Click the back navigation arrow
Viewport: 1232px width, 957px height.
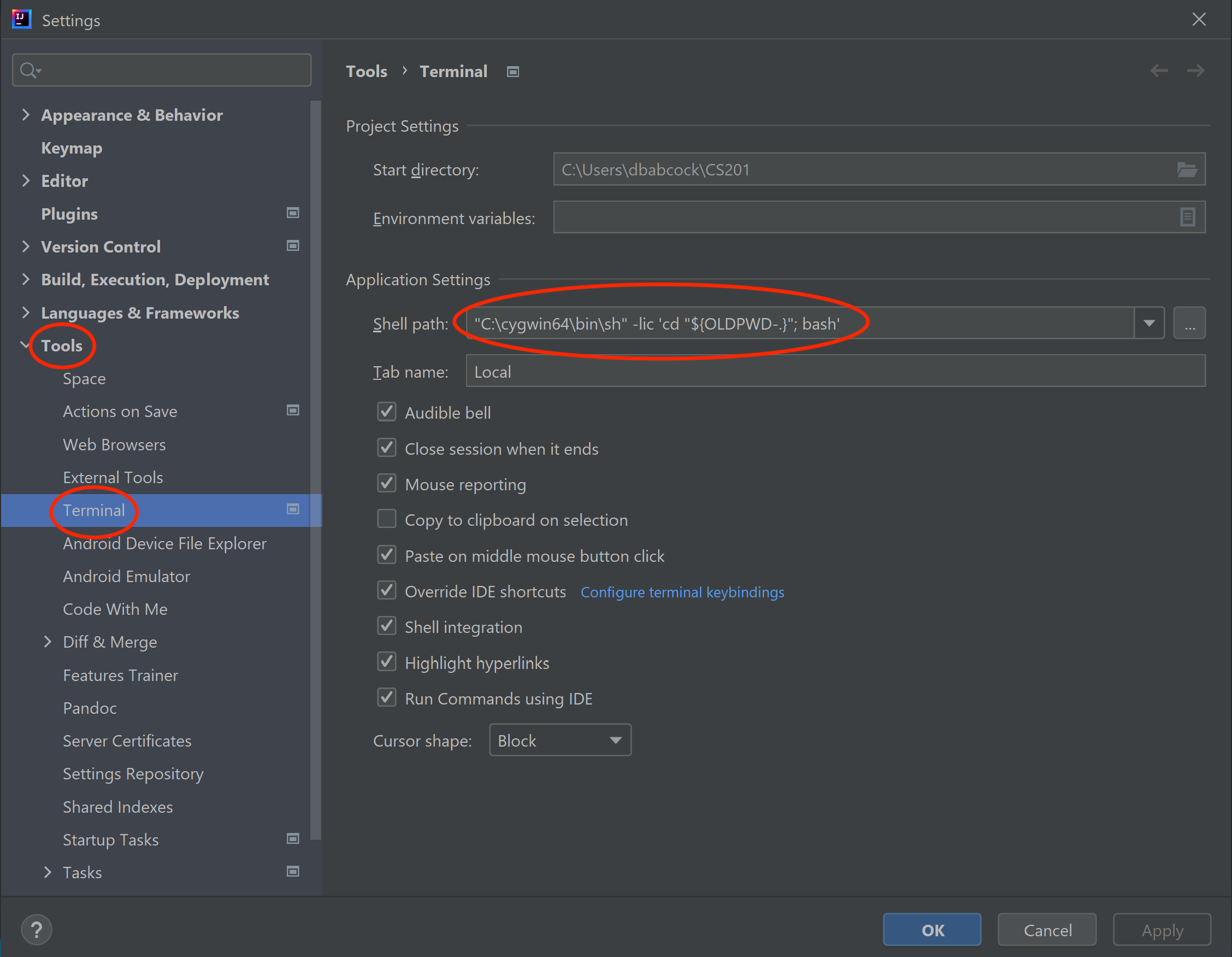point(1159,71)
